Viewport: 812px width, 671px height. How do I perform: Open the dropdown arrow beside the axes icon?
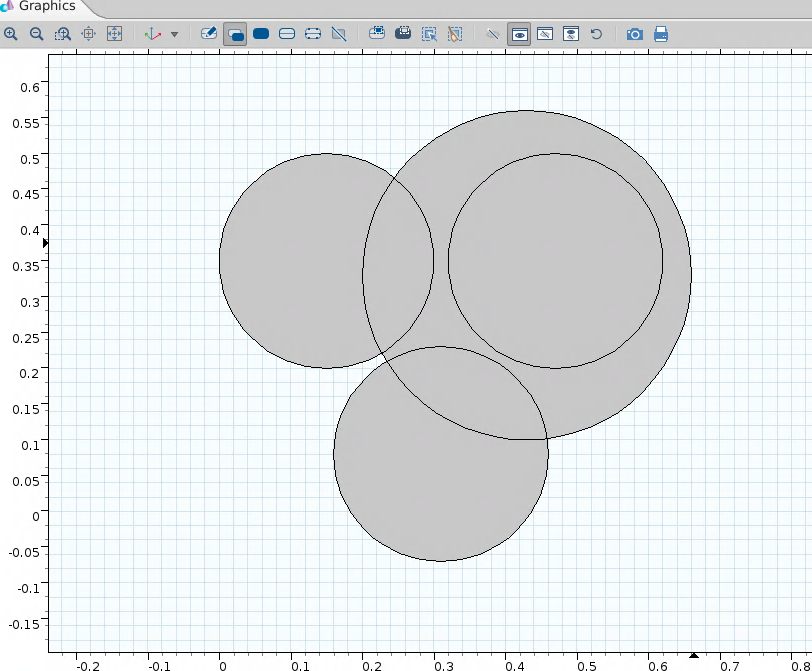click(x=174, y=34)
